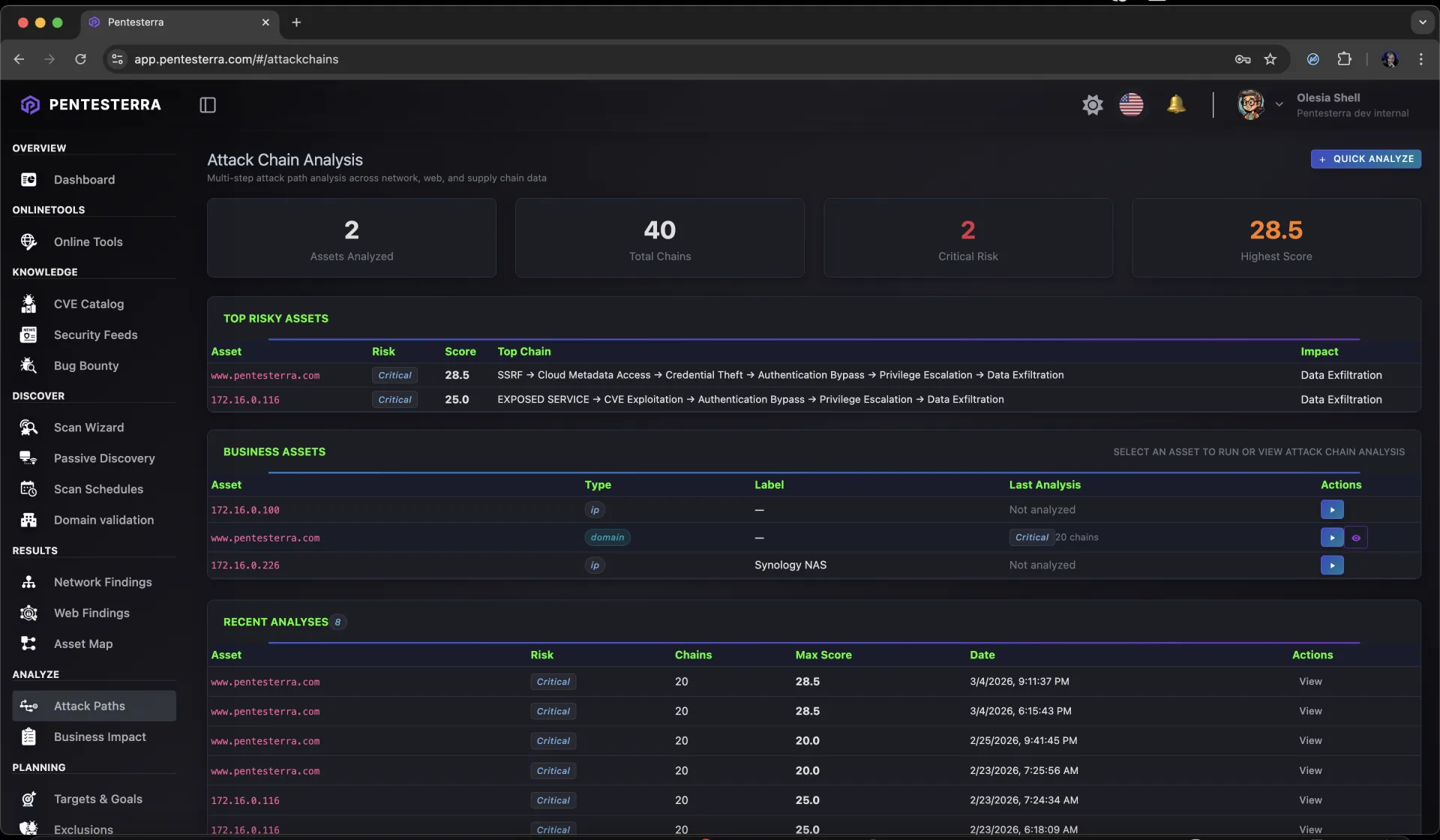Navigate to Network Findings
Screen dimensions: 1440x840
103,582
